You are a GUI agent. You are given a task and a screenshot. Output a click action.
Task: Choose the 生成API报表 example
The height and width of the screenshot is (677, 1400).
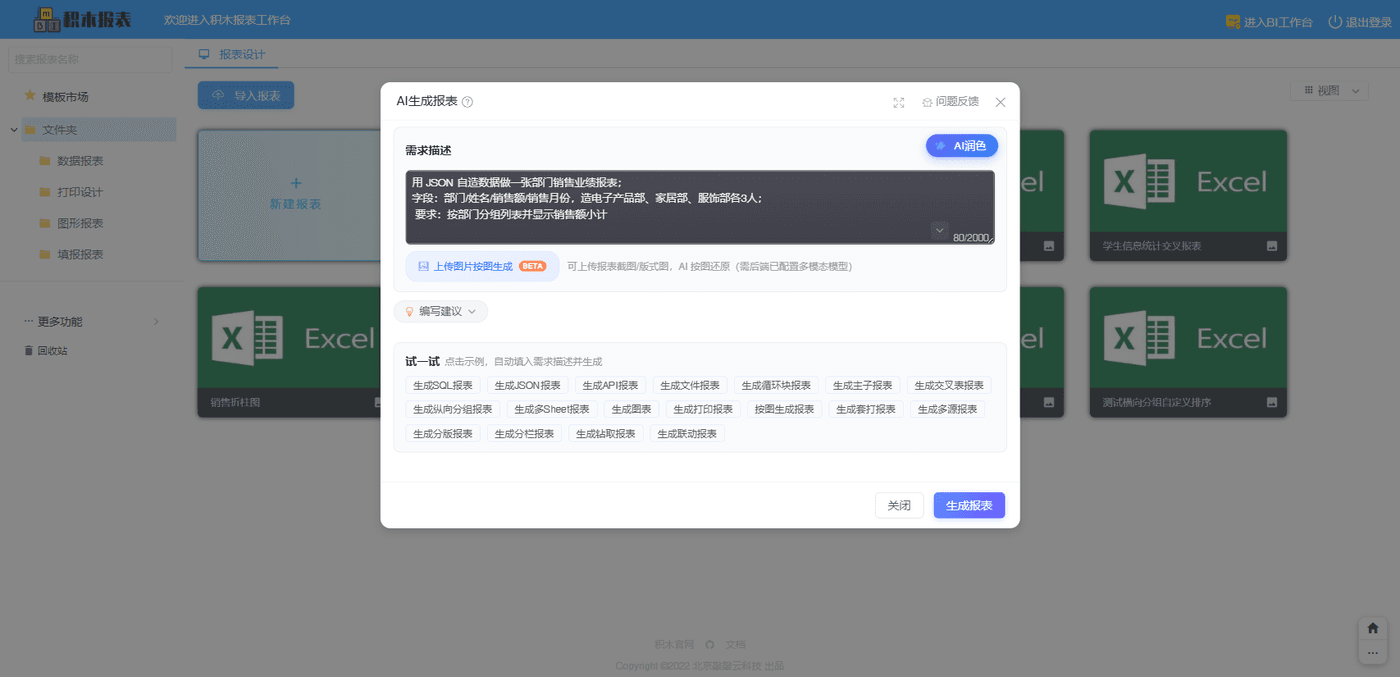610,385
